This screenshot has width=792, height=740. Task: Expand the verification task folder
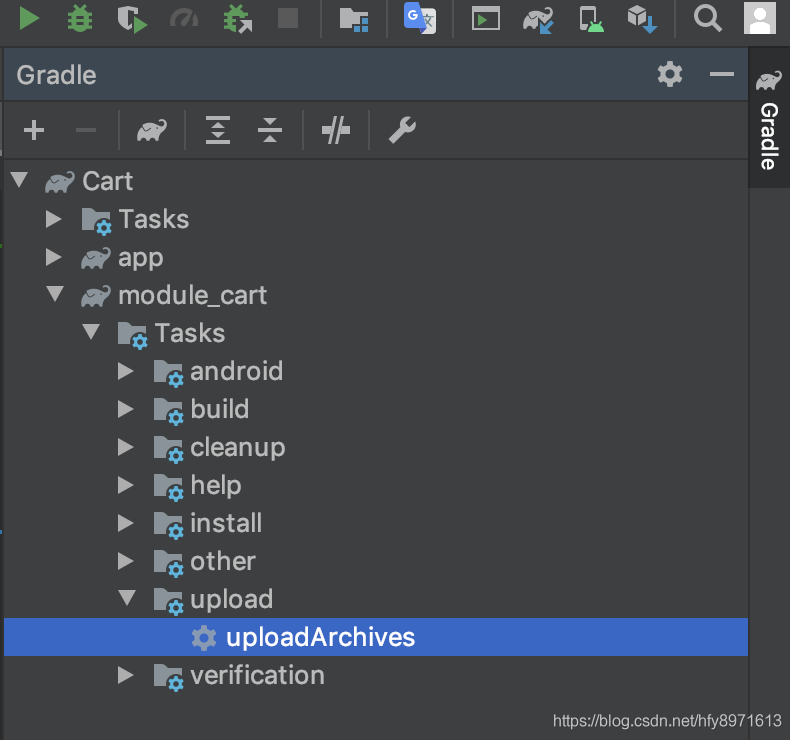(126, 675)
